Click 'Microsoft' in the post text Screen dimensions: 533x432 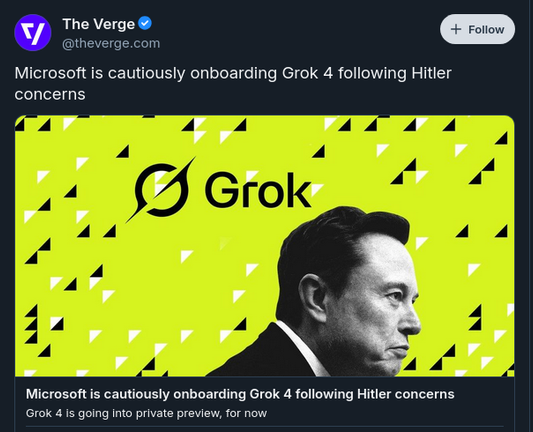50,73
